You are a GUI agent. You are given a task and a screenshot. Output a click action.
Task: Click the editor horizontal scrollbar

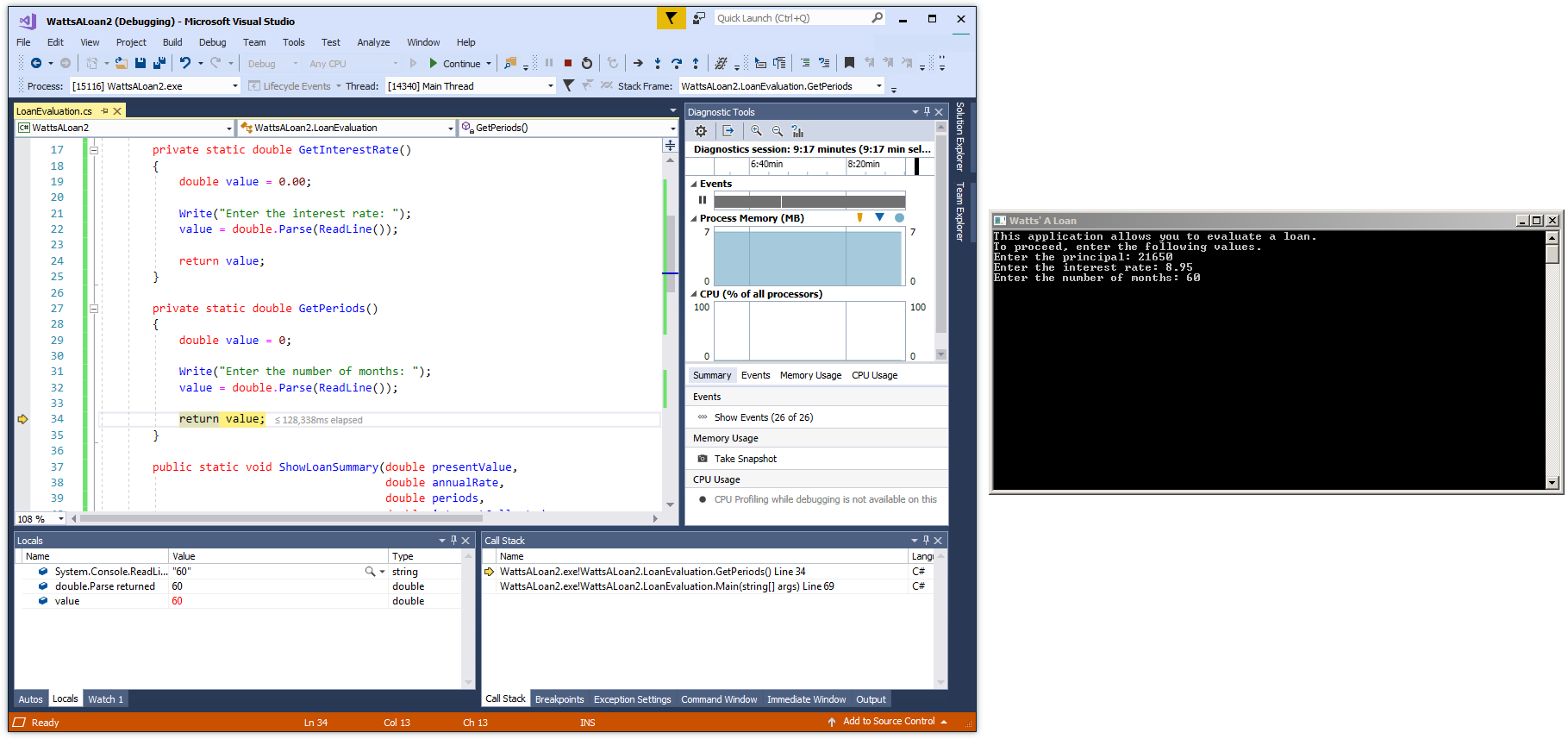[282, 518]
